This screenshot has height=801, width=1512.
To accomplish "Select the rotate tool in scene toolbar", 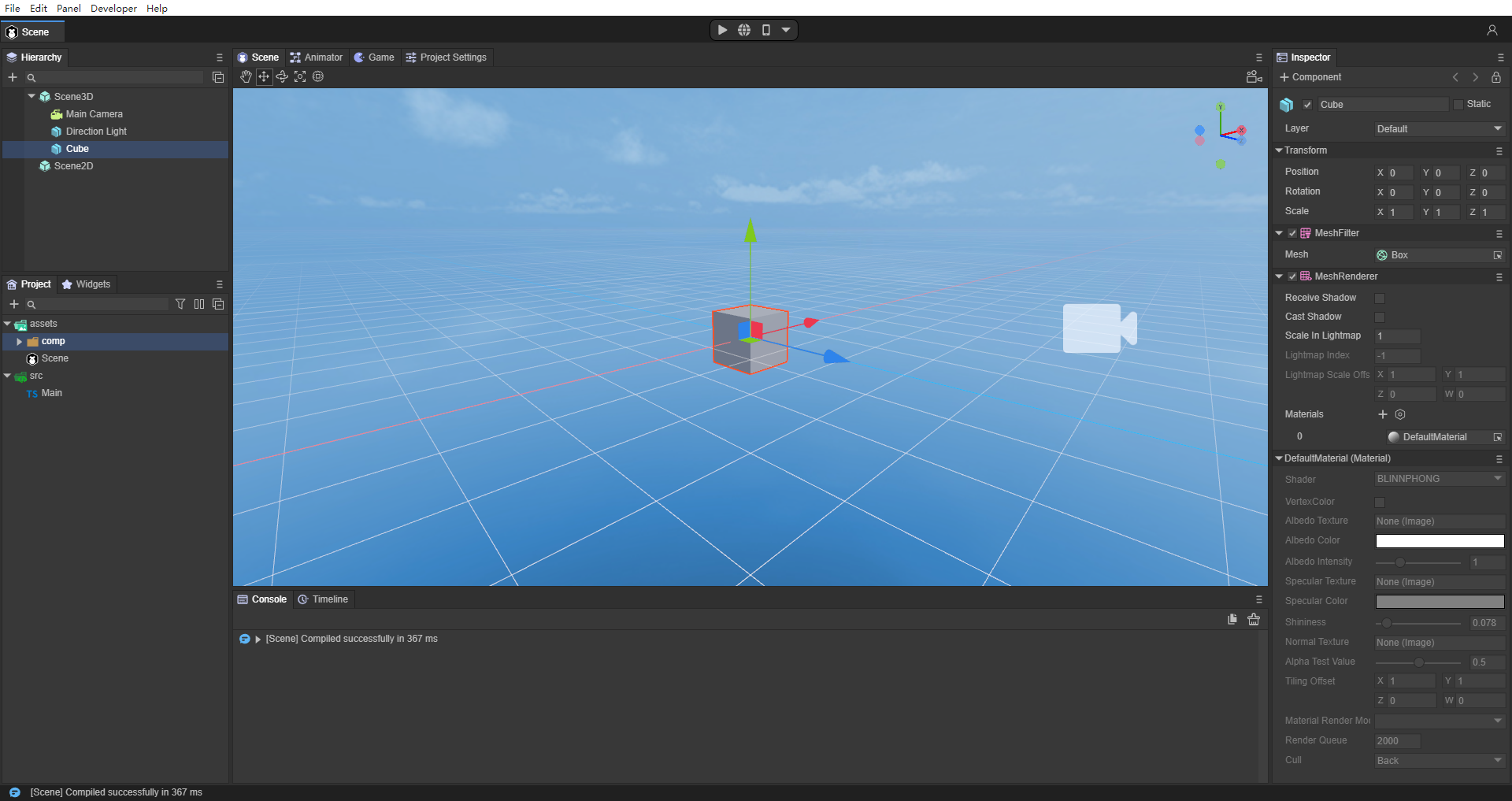I will 282,76.
